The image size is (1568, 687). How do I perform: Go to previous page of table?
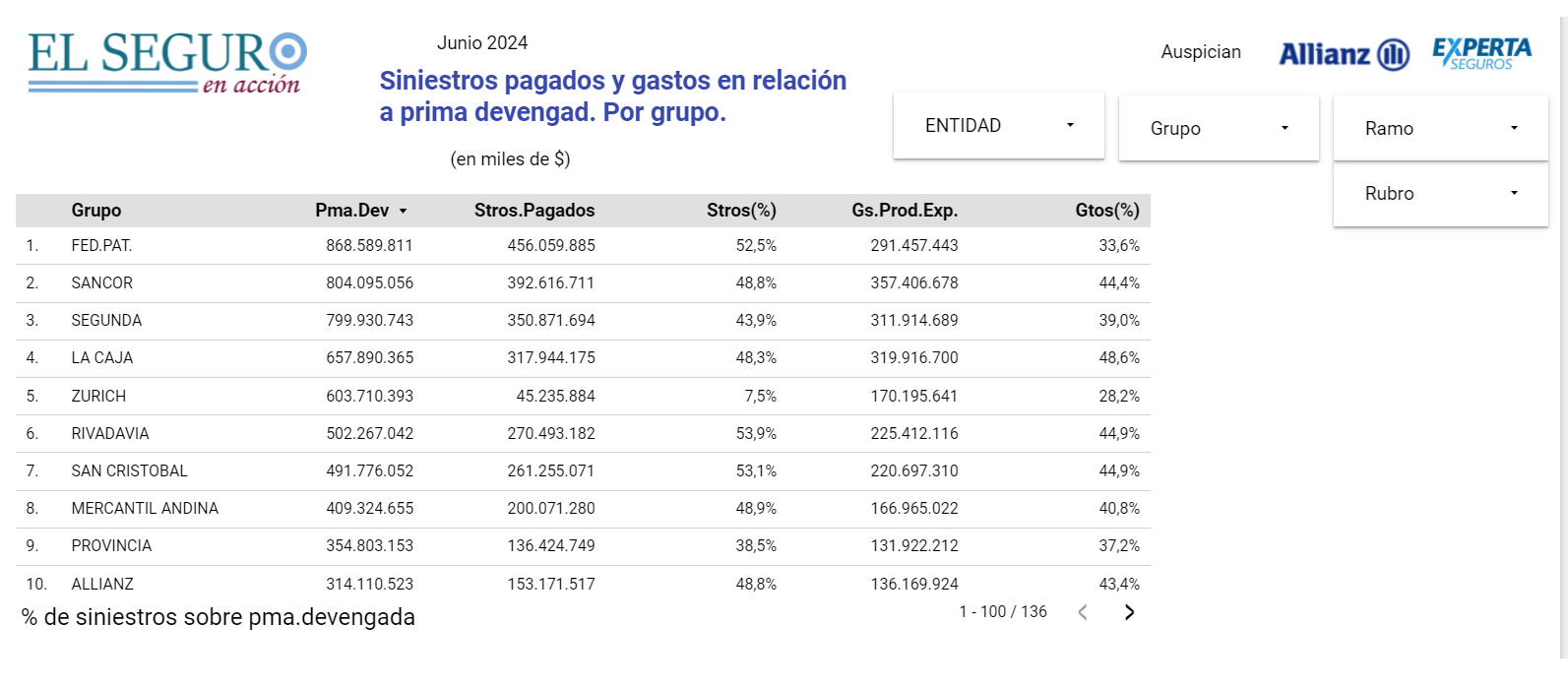[x=1083, y=612]
